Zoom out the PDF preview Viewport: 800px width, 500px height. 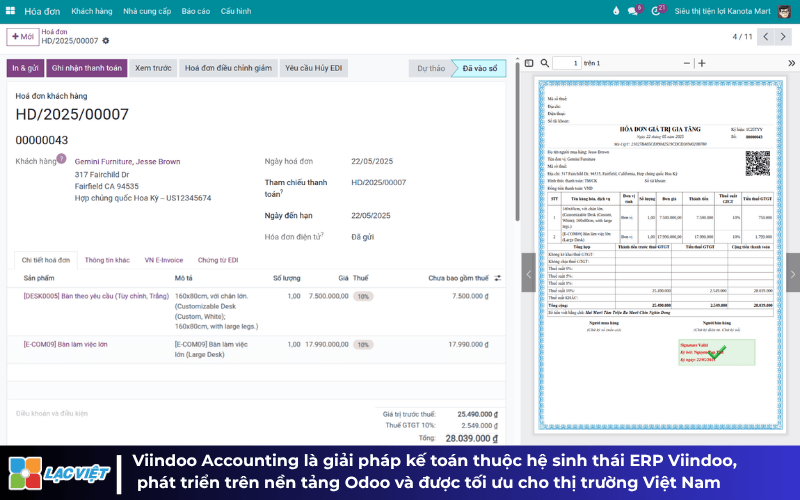point(687,63)
